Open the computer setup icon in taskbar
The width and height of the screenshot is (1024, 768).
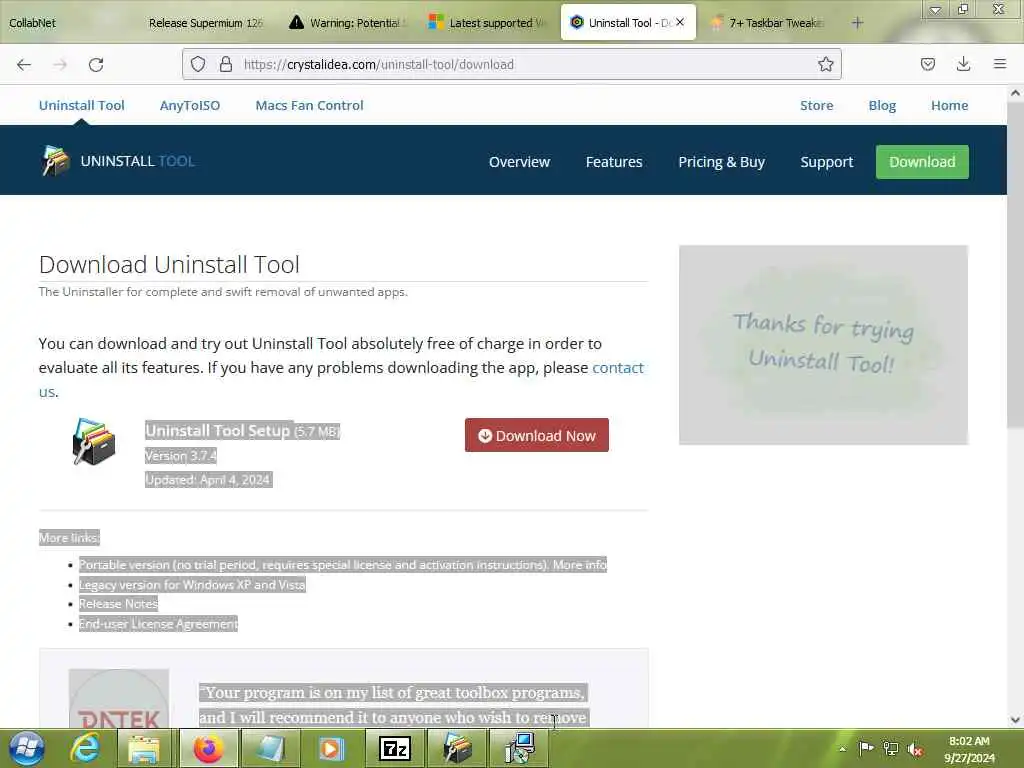pyautogui.click(x=520, y=748)
